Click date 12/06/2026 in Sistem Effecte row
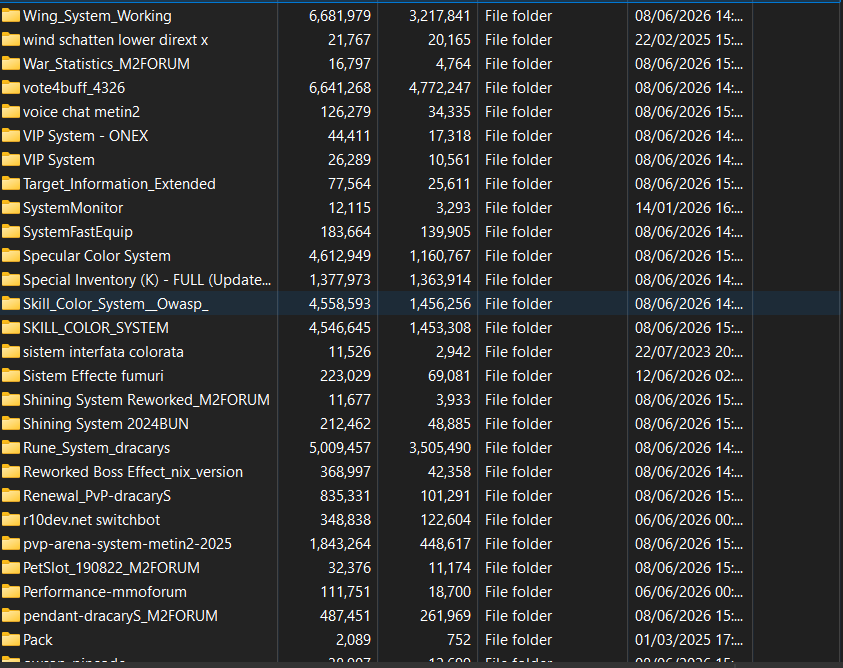This screenshot has height=668, width=843. (x=689, y=375)
